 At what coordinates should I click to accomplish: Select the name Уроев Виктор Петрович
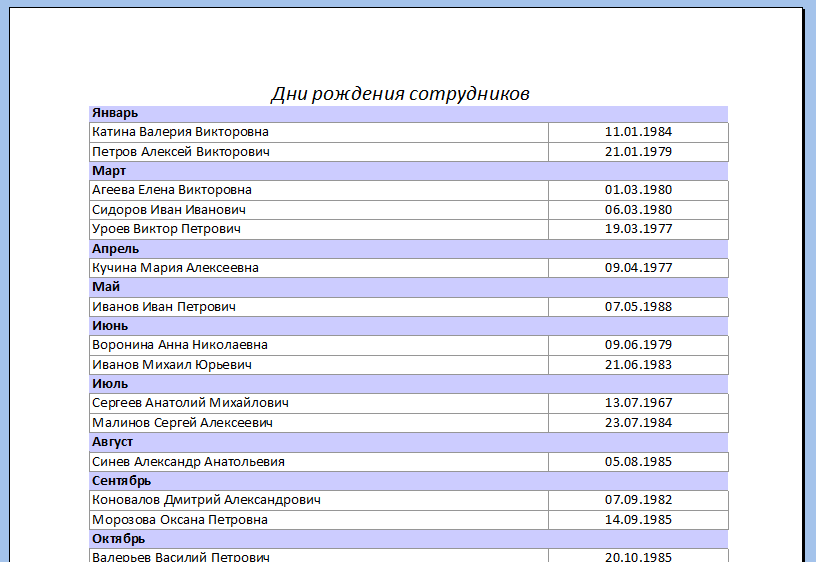(x=166, y=229)
